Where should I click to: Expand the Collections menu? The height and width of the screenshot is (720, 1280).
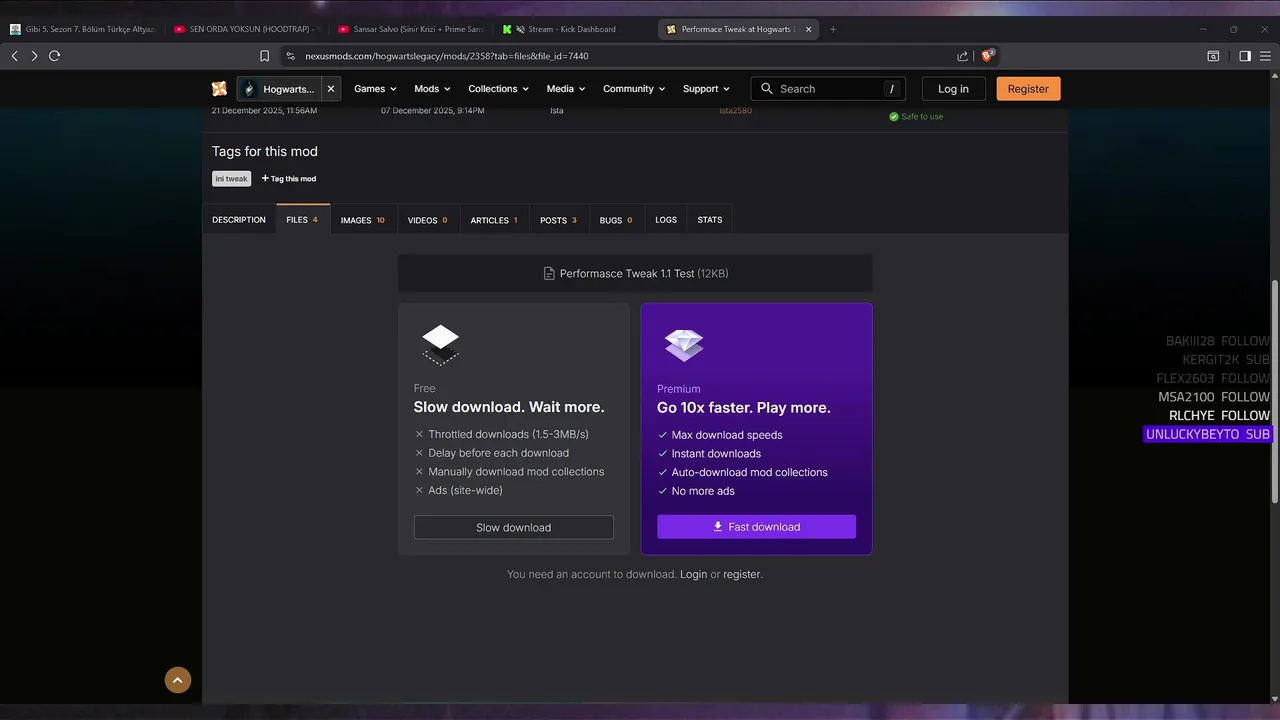point(498,89)
